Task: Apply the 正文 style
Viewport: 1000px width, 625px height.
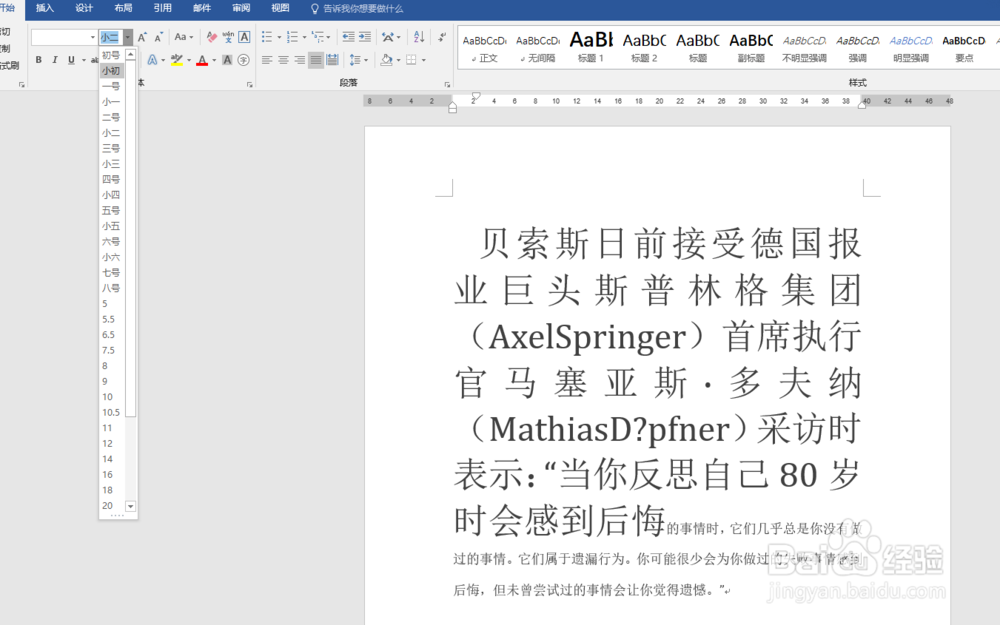Action: [x=485, y=48]
